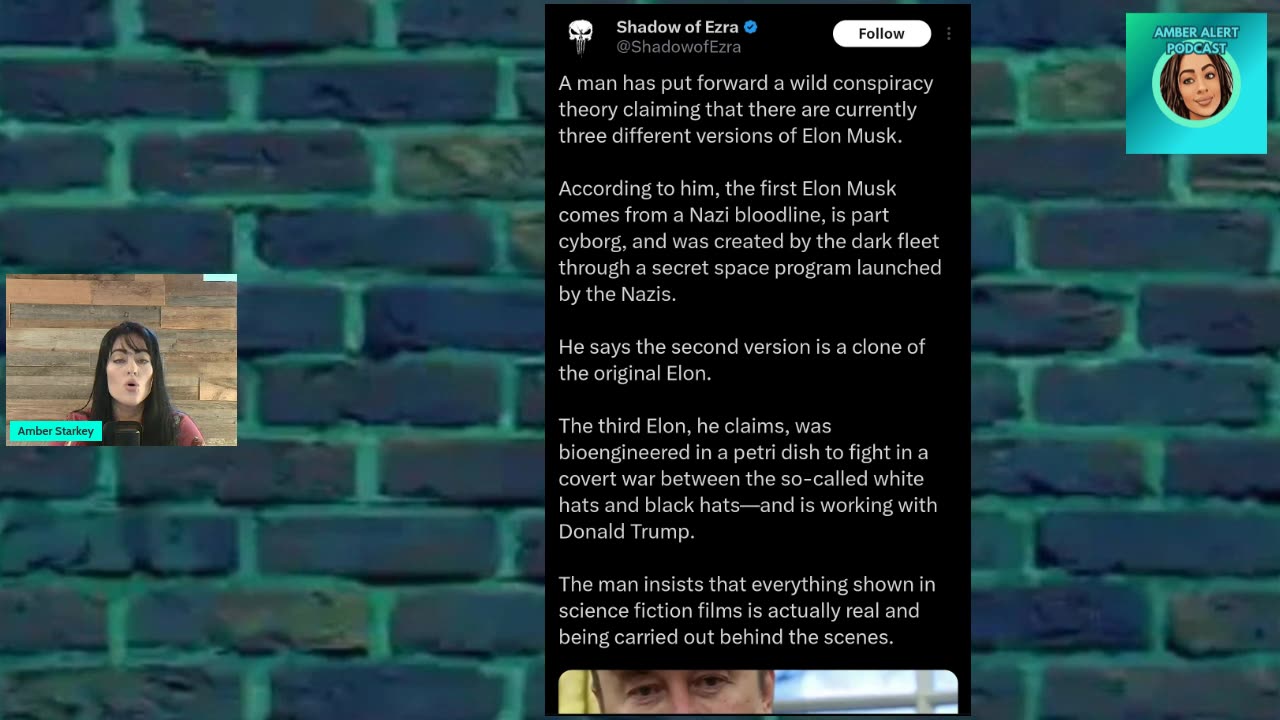1280x720 pixels.
Task: Click the Amber Alert Podcast title text
Action: pos(1196,40)
